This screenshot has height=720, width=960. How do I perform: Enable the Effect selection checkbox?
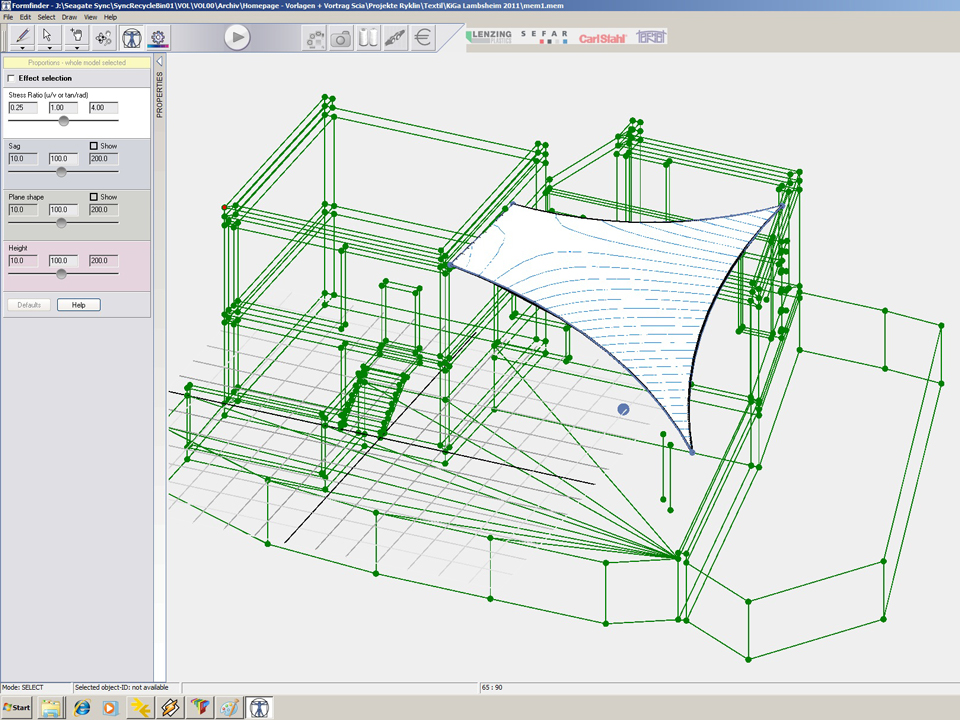pos(12,78)
